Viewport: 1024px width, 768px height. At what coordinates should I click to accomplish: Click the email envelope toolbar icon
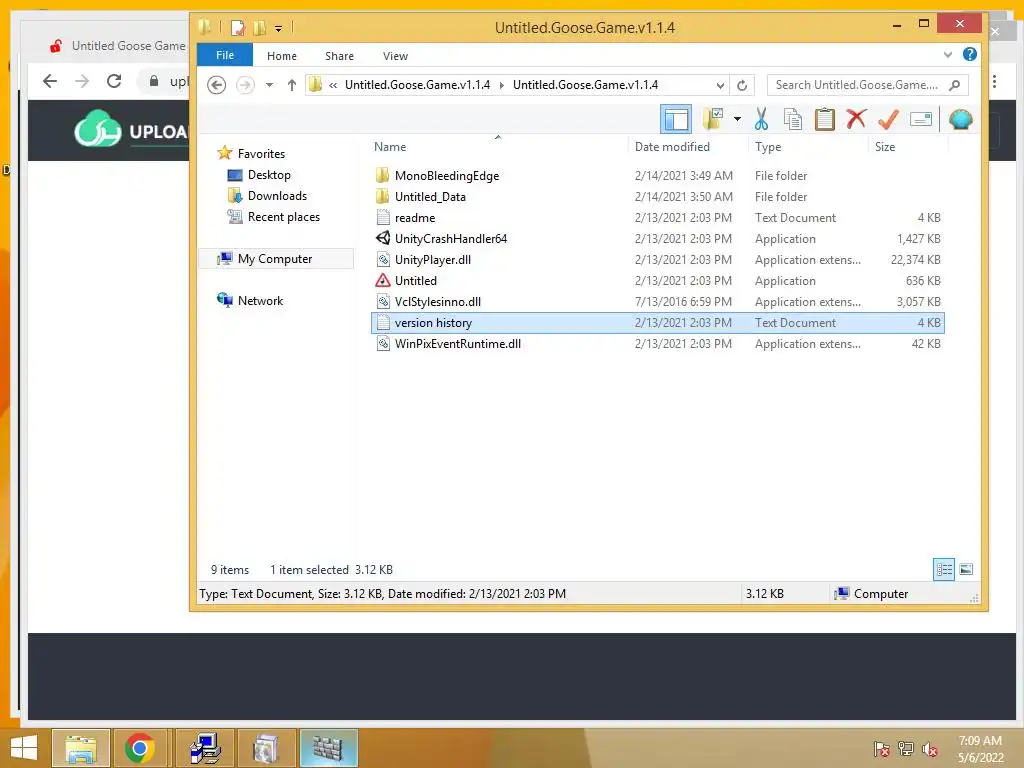pos(921,120)
